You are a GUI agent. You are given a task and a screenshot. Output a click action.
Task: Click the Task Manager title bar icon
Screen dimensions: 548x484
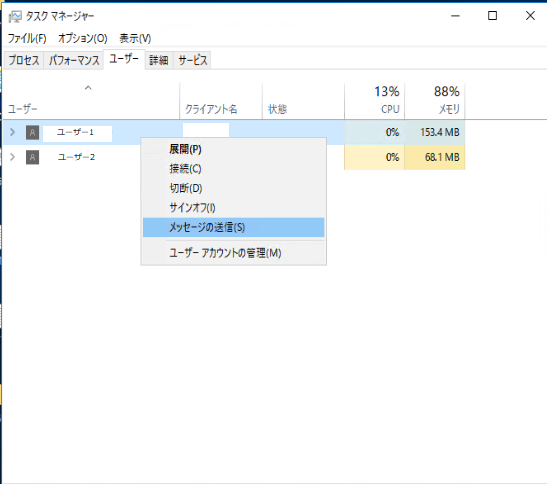pyautogui.click(x=14, y=16)
